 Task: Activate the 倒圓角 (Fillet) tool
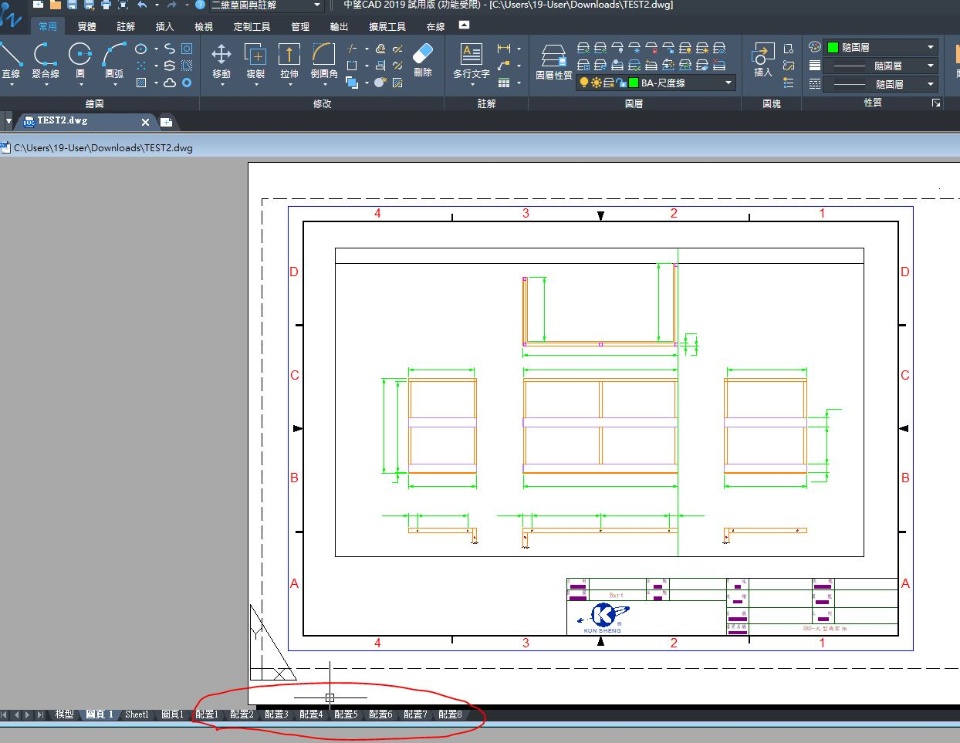point(324,60)
